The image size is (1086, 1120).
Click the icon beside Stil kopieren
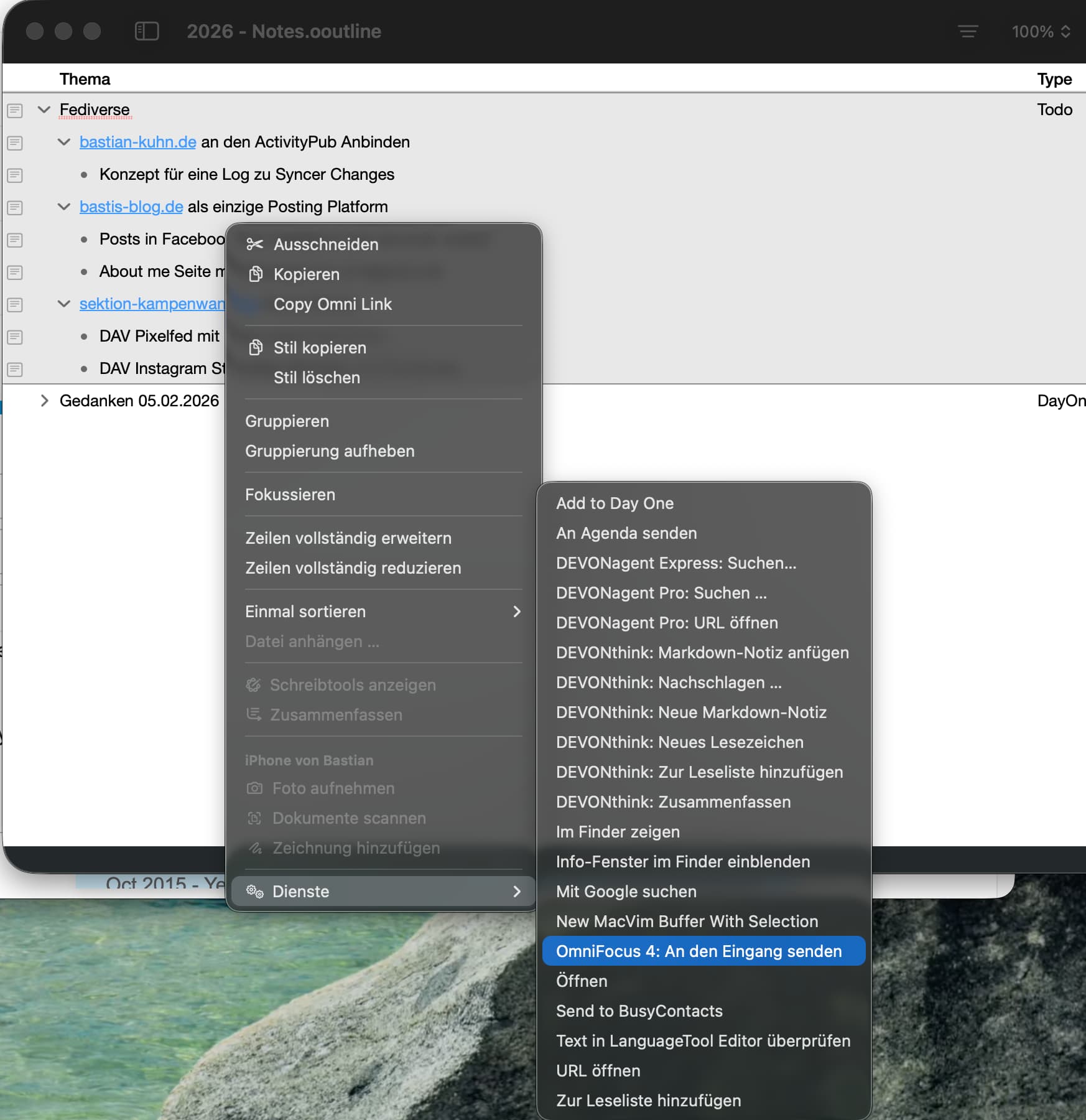(256, 348)
